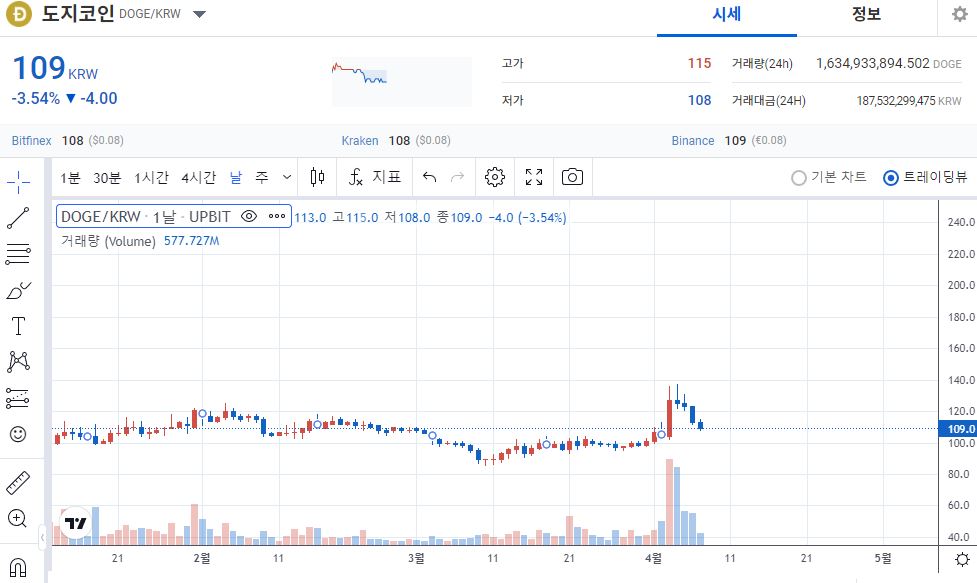The height and width of the screenshot is (583, 977).
Task: Open the horizontal lines pitchfork tool
Action: pos(19,254)
